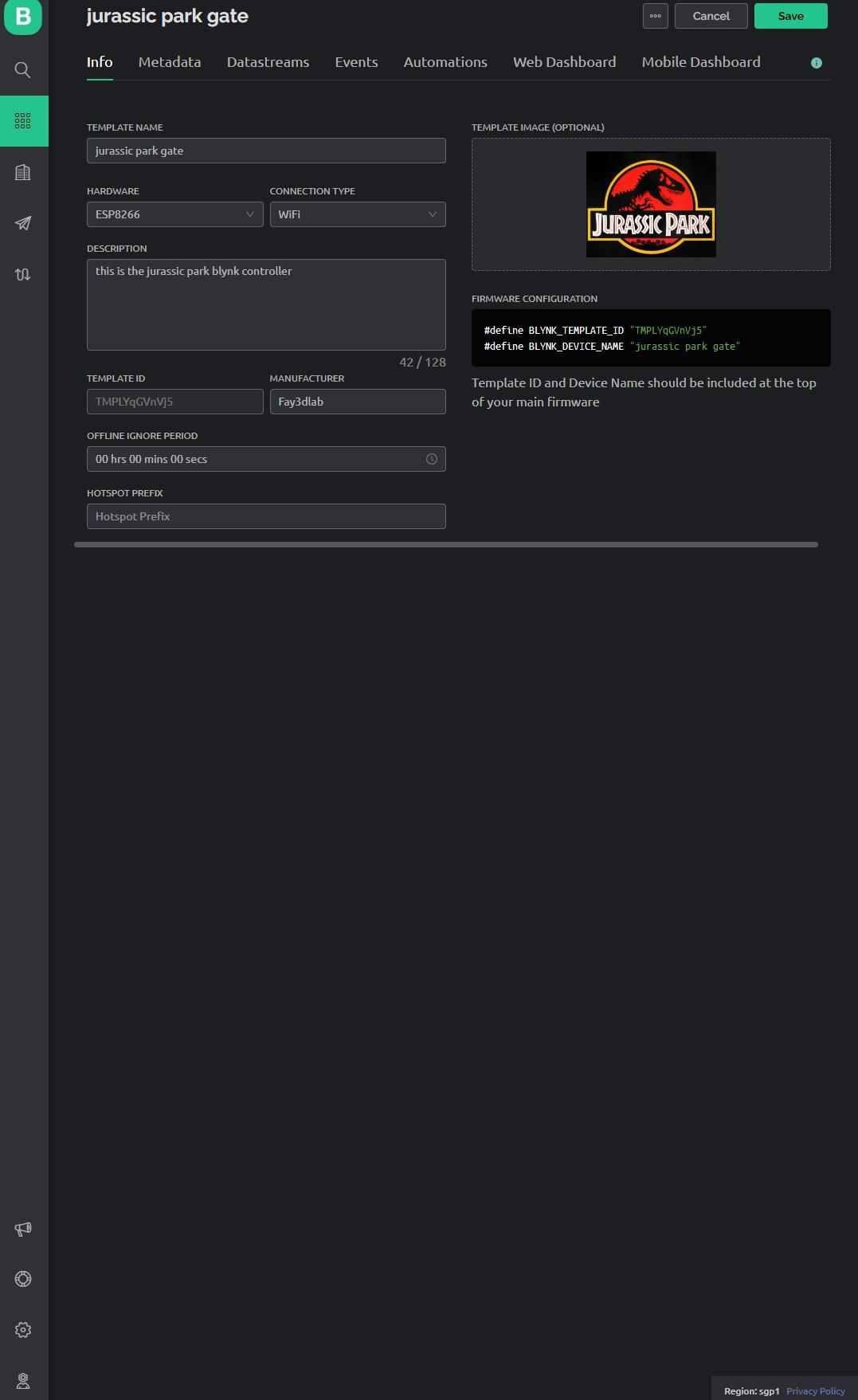
Task: Switch to the Web Dashboard tab
Action: pos(565,62)
